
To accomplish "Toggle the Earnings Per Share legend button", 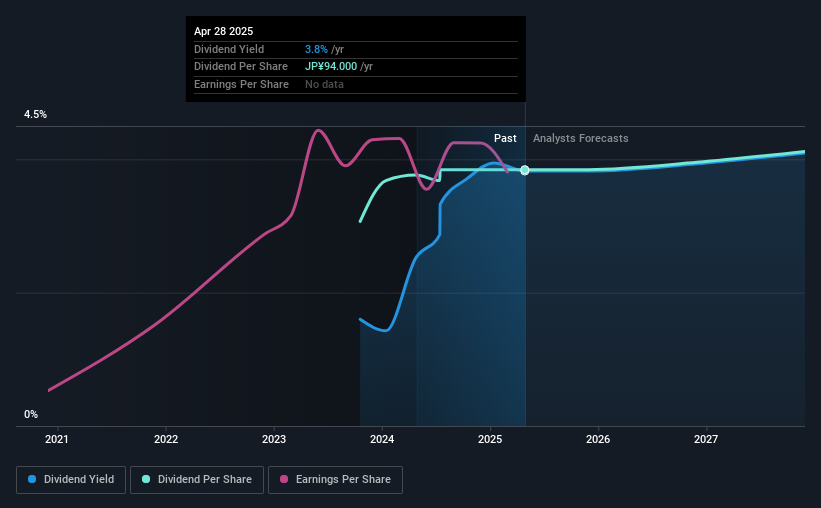I will (335, 480).
